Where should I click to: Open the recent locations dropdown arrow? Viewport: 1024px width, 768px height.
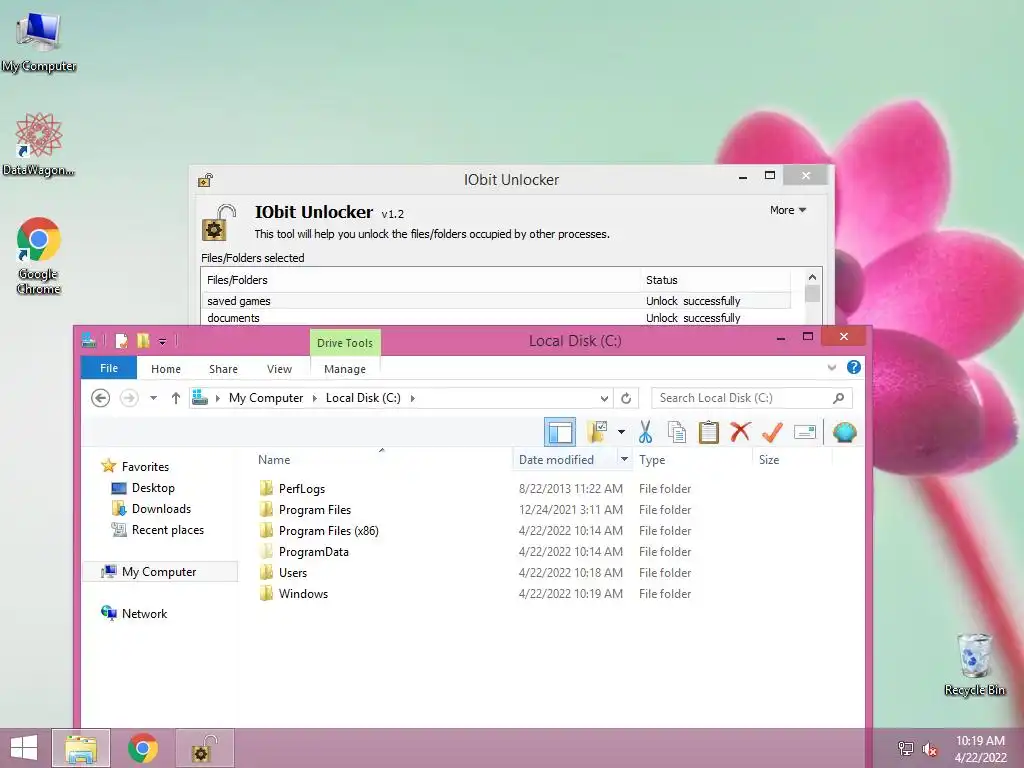pyautogui.click(x=153, y=398)
